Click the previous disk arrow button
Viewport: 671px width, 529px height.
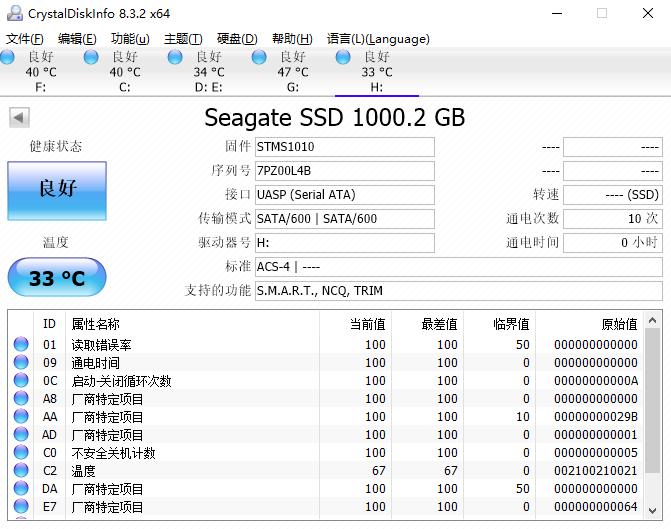click(19, 117)
